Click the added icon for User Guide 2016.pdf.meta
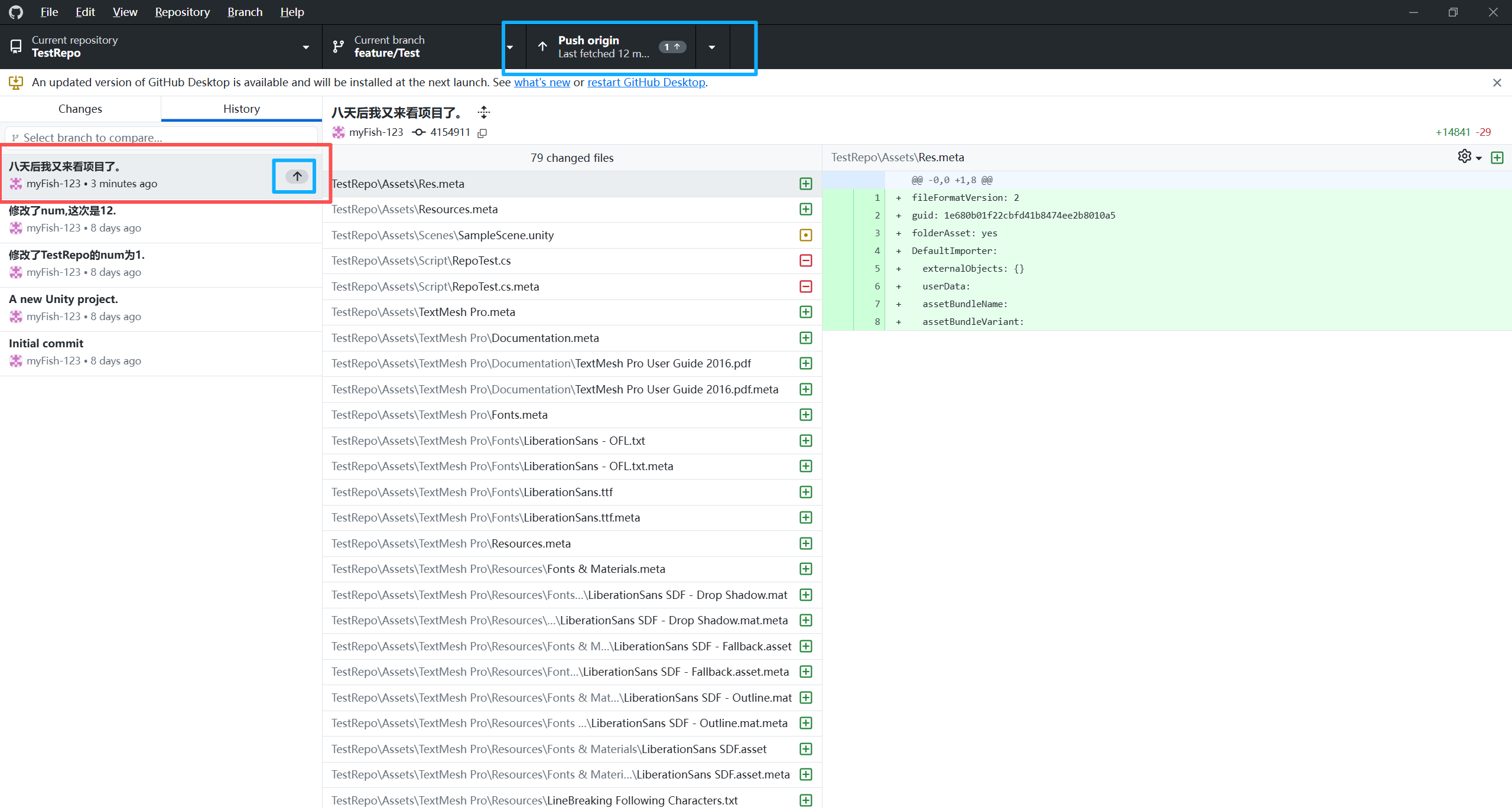The width and height of the screenshot is (1512, 808). pos(805,389)
